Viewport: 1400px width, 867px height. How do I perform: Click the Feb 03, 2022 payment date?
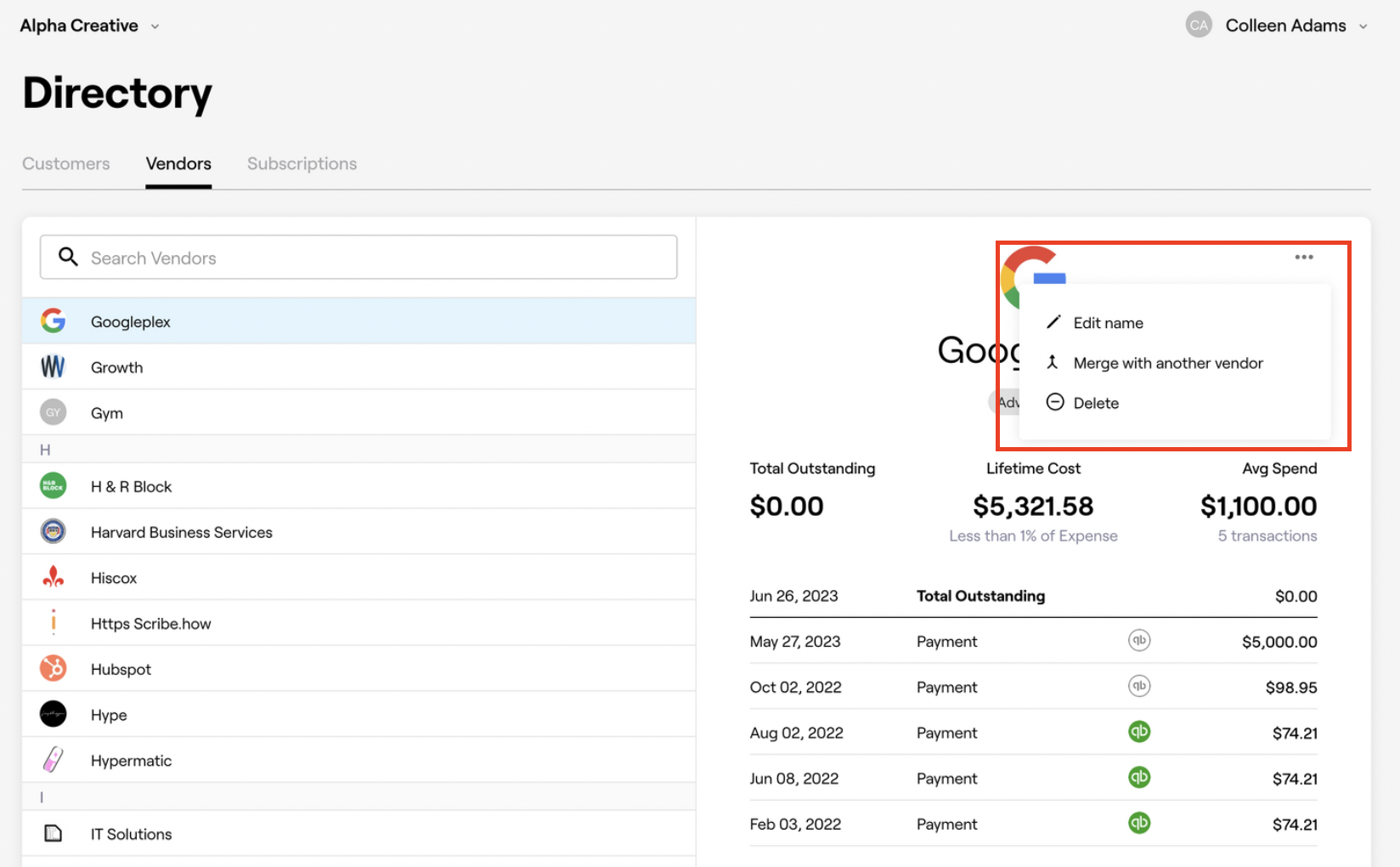tap(795, 824)
